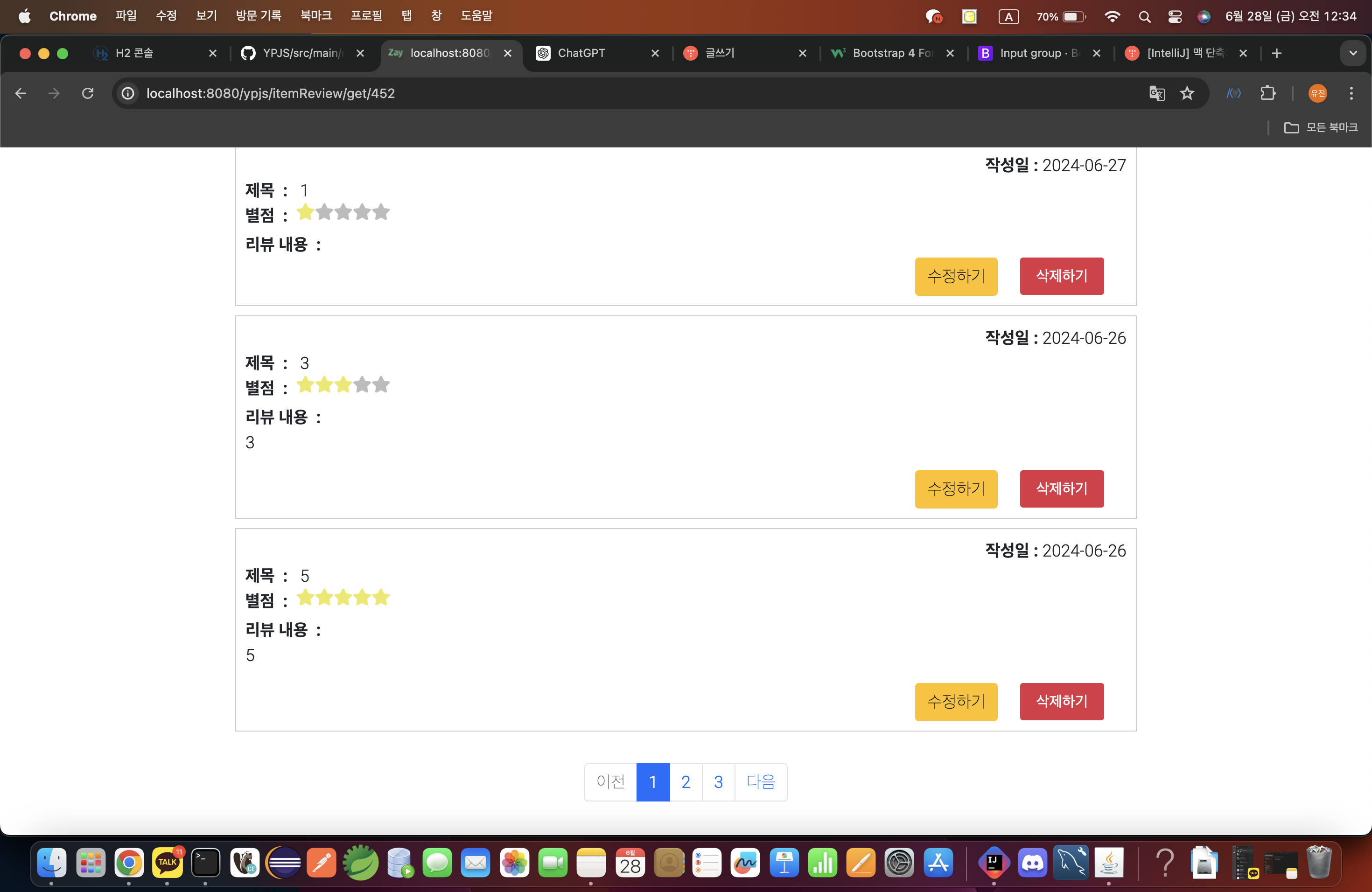The width and height of the screenshot is (1372, 892).
Task: Switch to the YPJS/src/main GitHub tab
Action: [303, 53]
